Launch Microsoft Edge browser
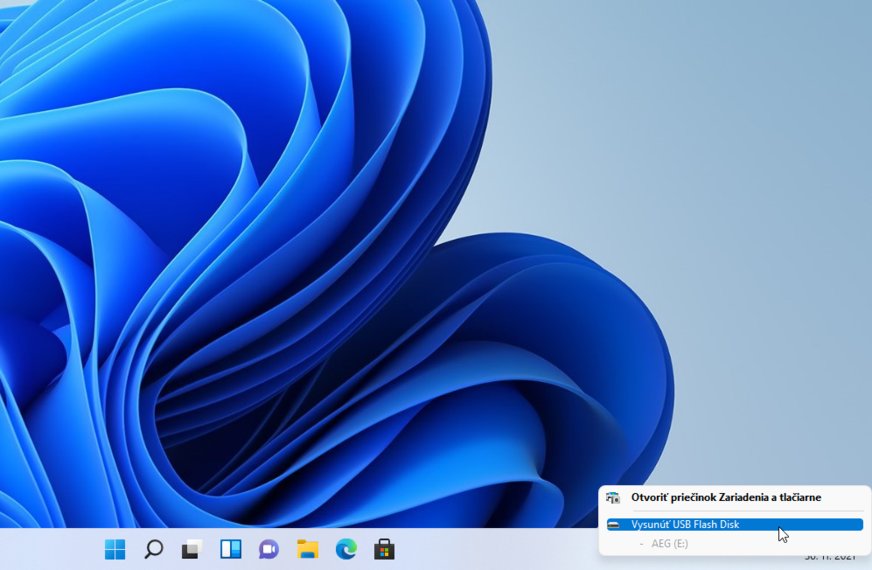Image resolution: width=872 pixels, height=570 pixels. click(345, 549)
